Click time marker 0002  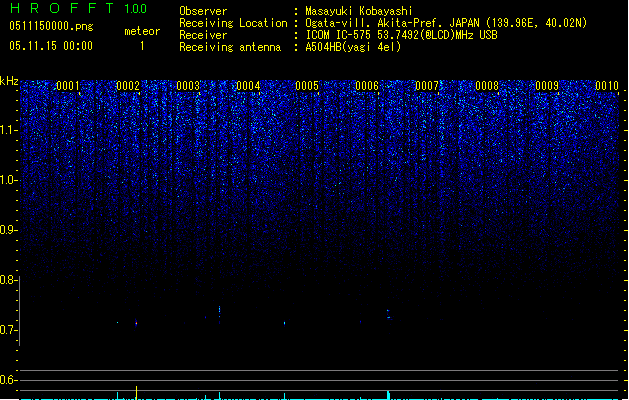click(x=128, y=86)
